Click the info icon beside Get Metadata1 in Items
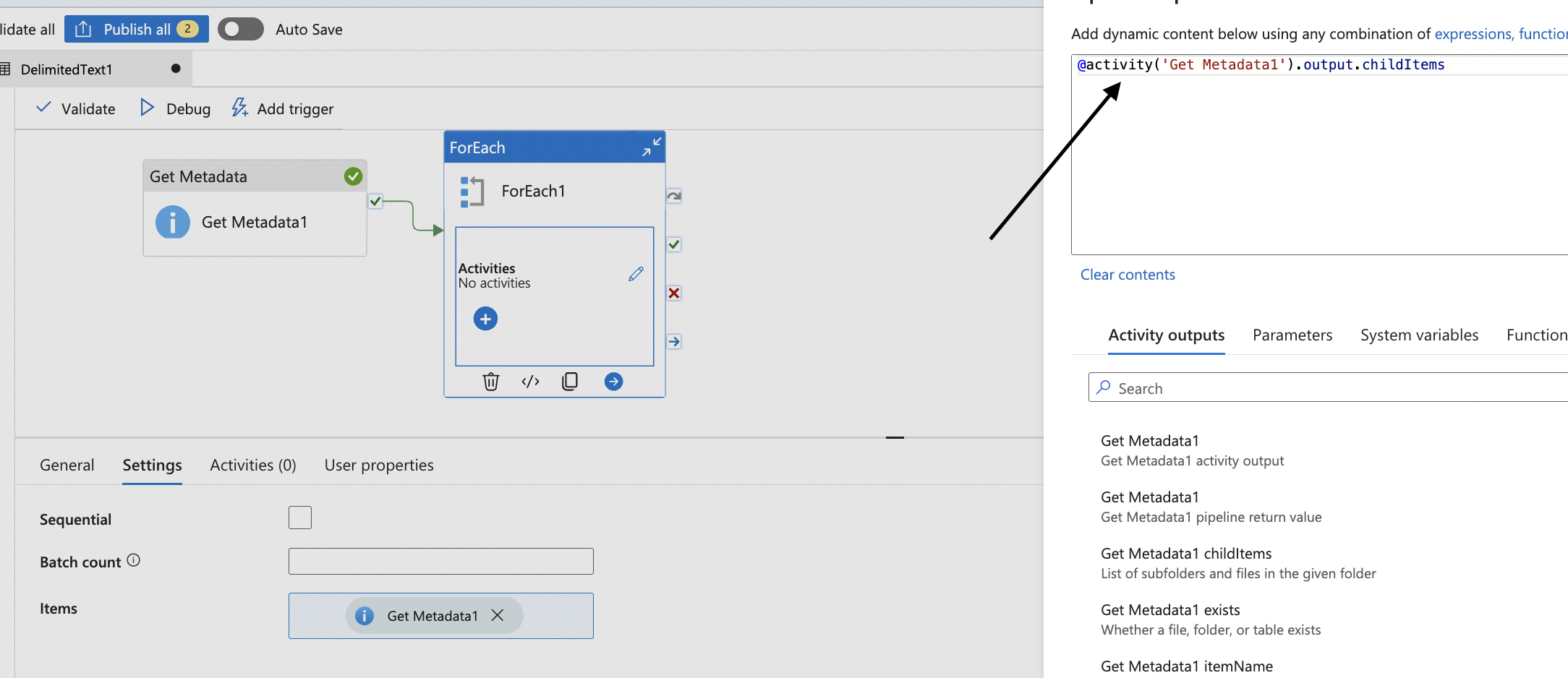 click(365, 615)
